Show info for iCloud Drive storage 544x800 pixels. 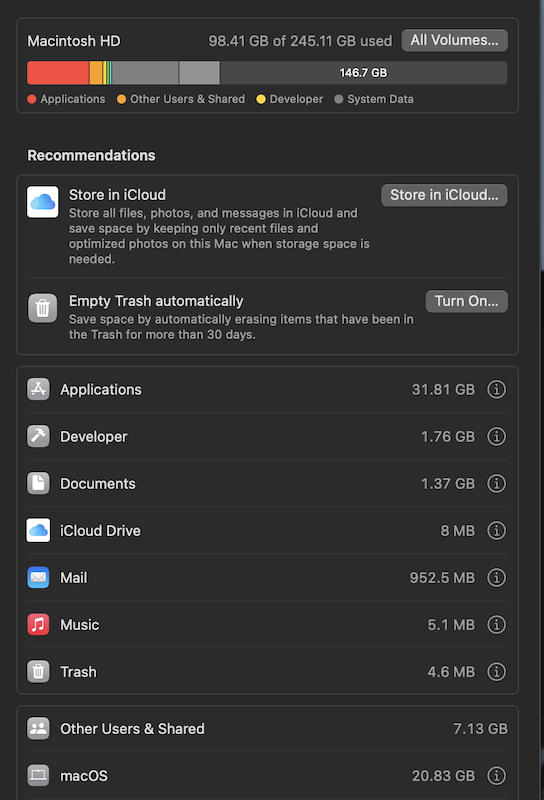click(497, 530)
